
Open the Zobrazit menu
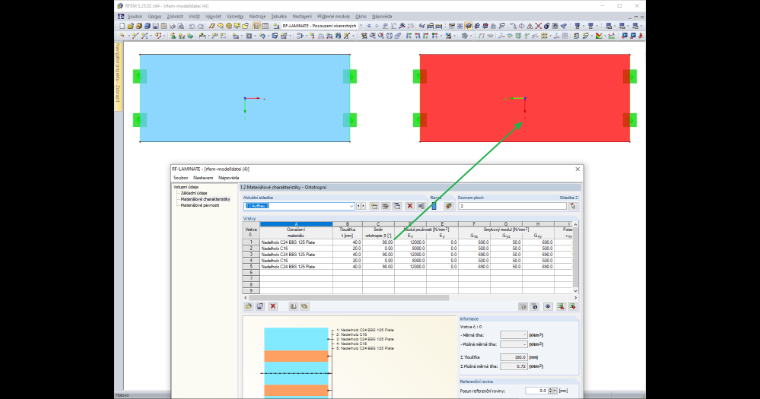175,16
